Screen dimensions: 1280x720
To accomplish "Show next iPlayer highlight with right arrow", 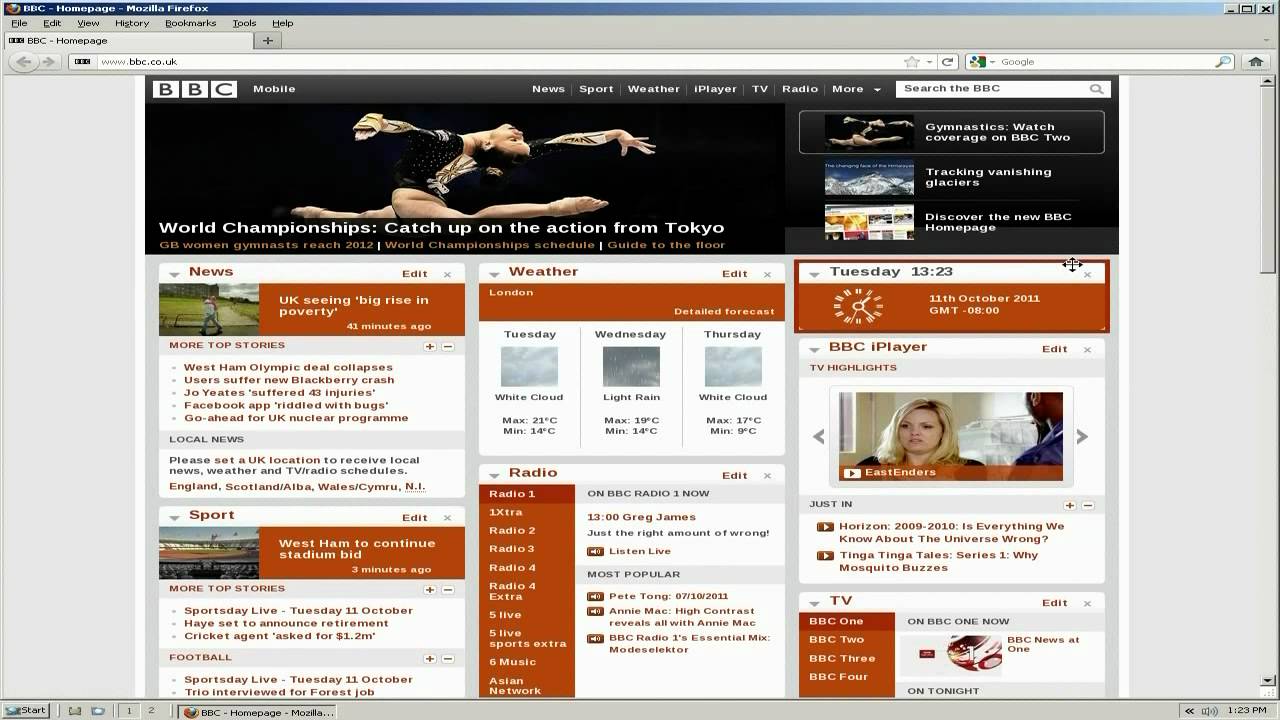I will [x=1082, y=437].
